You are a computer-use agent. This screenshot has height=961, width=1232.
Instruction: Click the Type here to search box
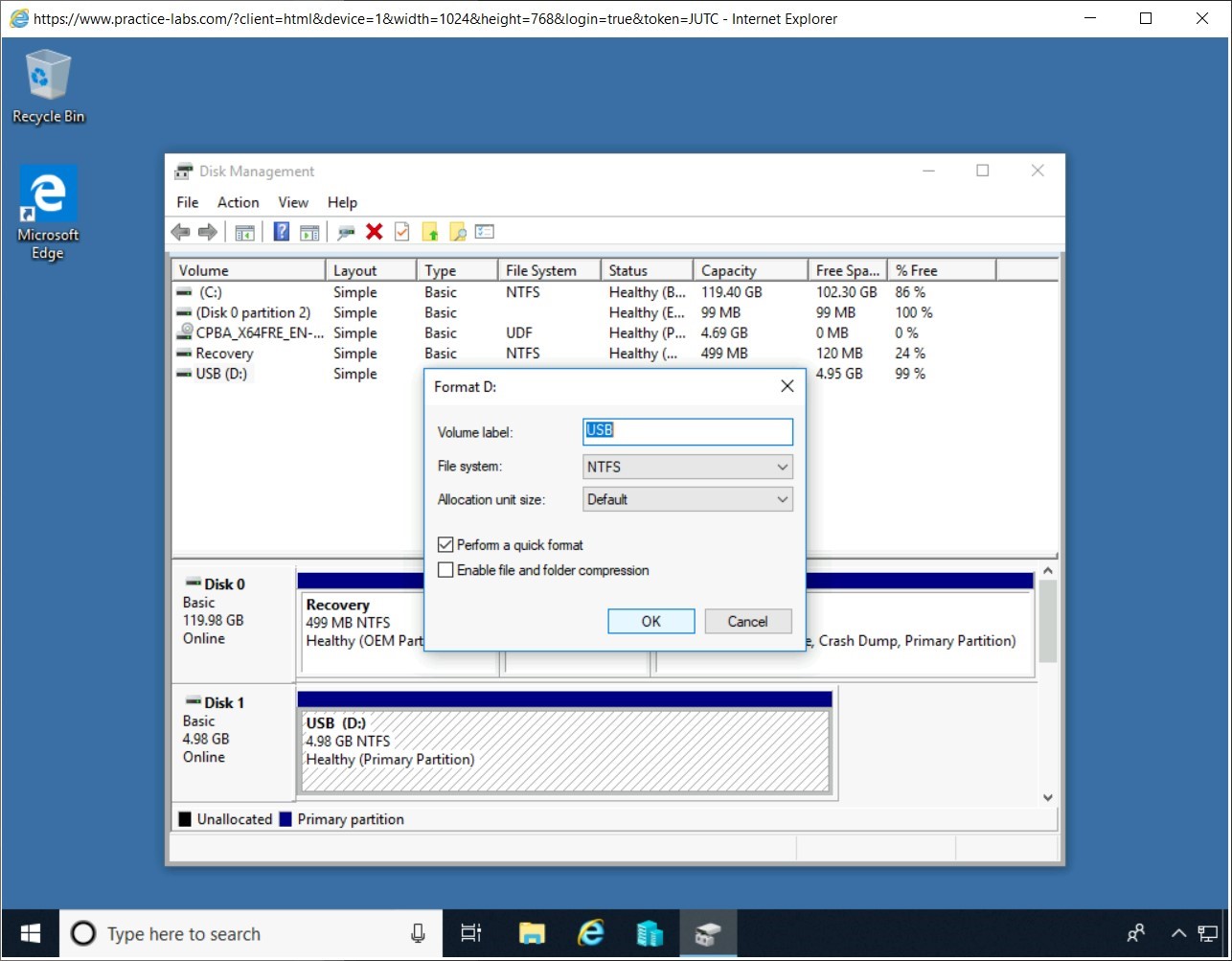(x=251, y=933)
